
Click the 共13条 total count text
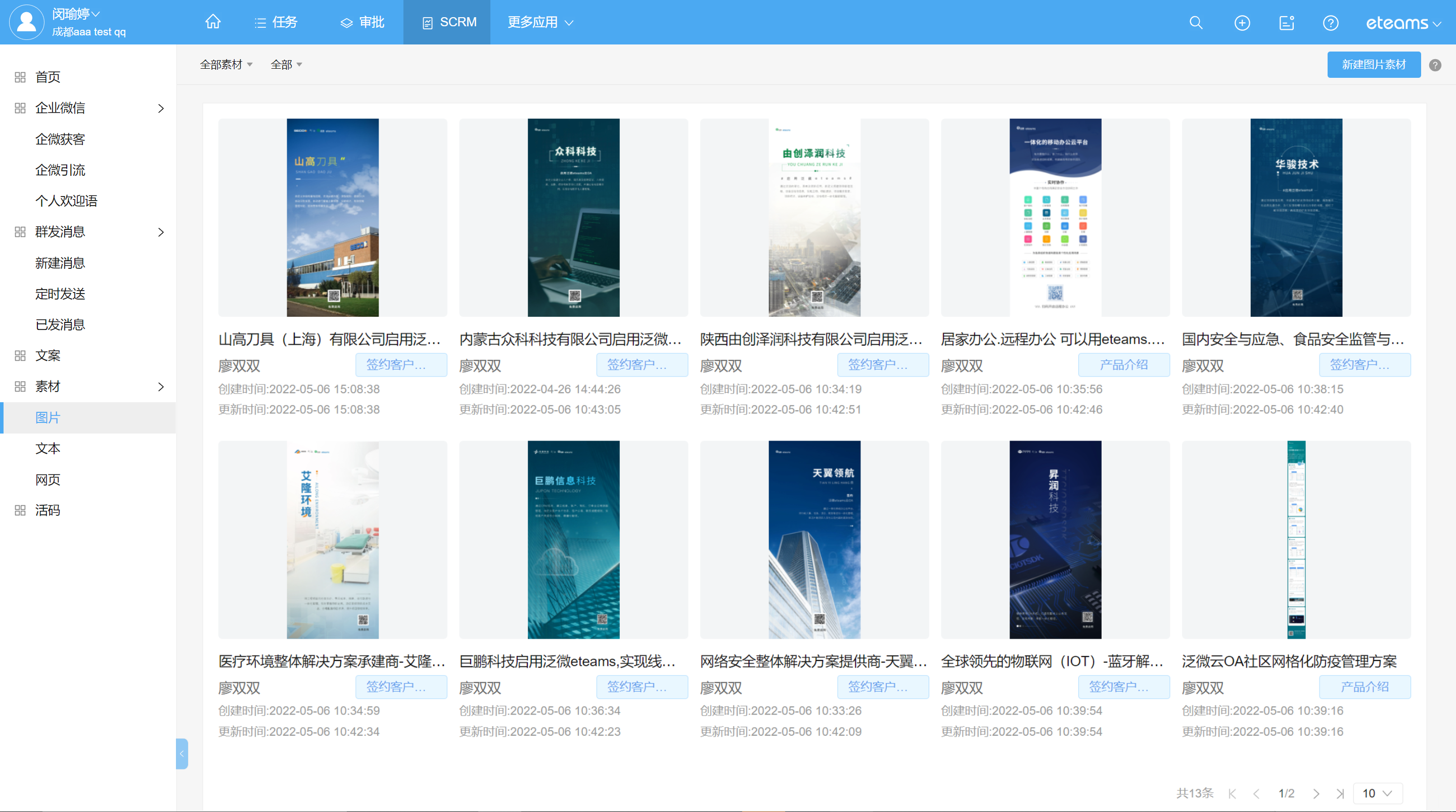(1194, 793)
